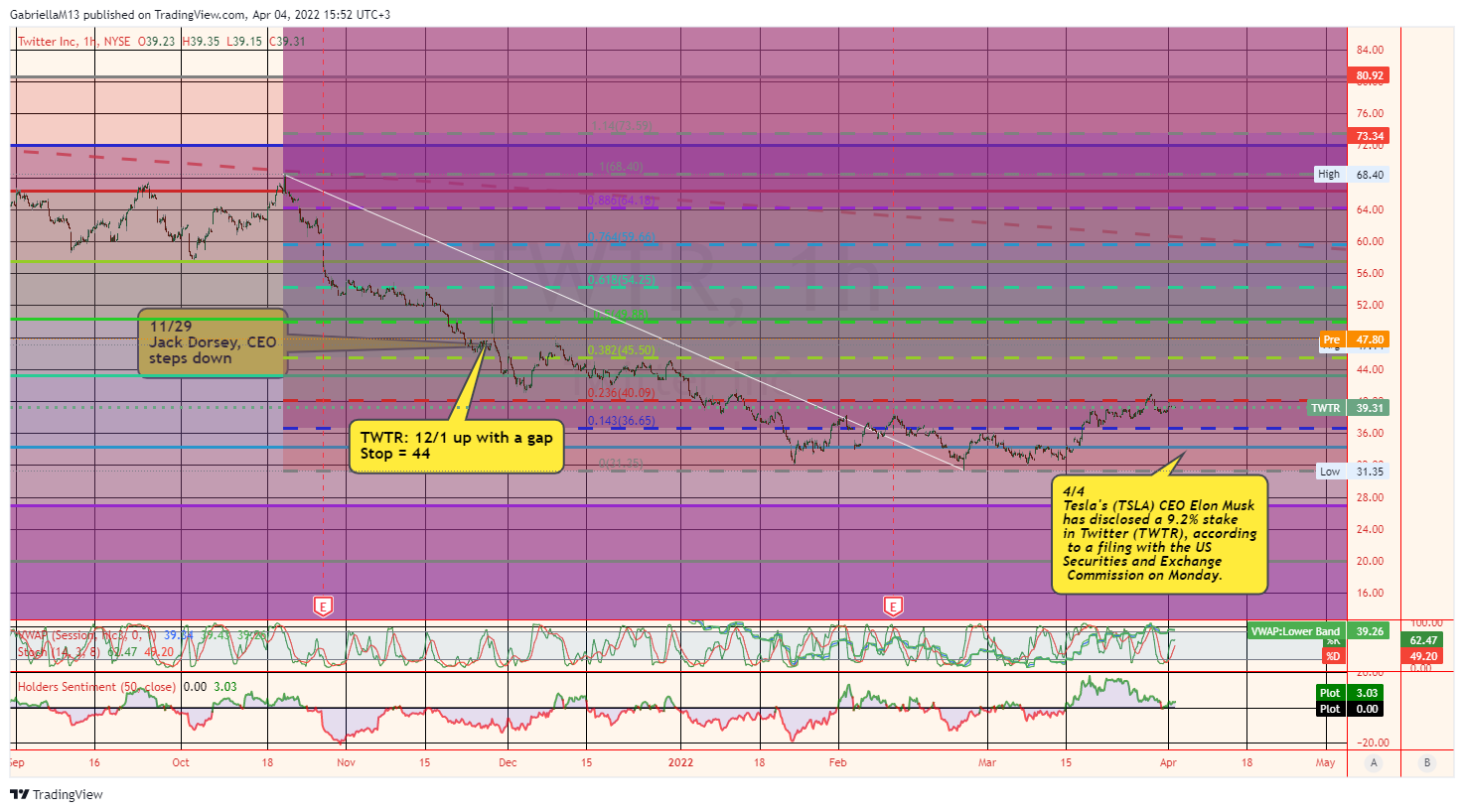
Task: Click the Nov label on time axis
Action: coord(346,762)
